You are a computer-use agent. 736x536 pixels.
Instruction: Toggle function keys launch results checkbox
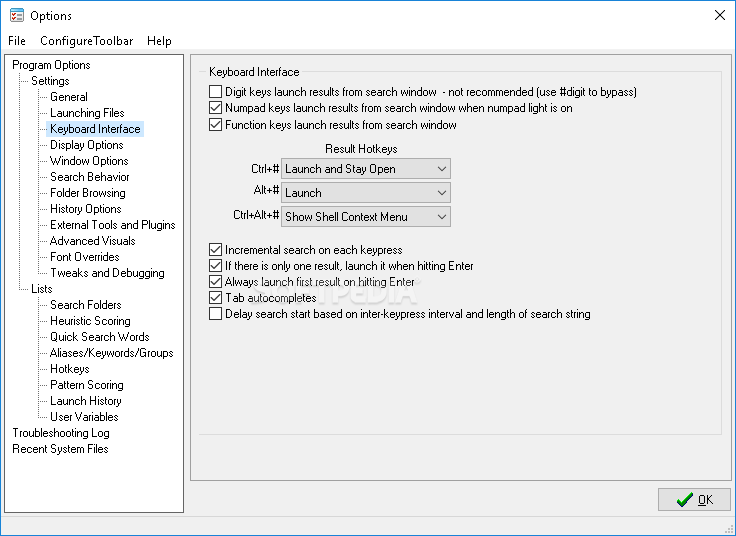(x=215, y=125)
